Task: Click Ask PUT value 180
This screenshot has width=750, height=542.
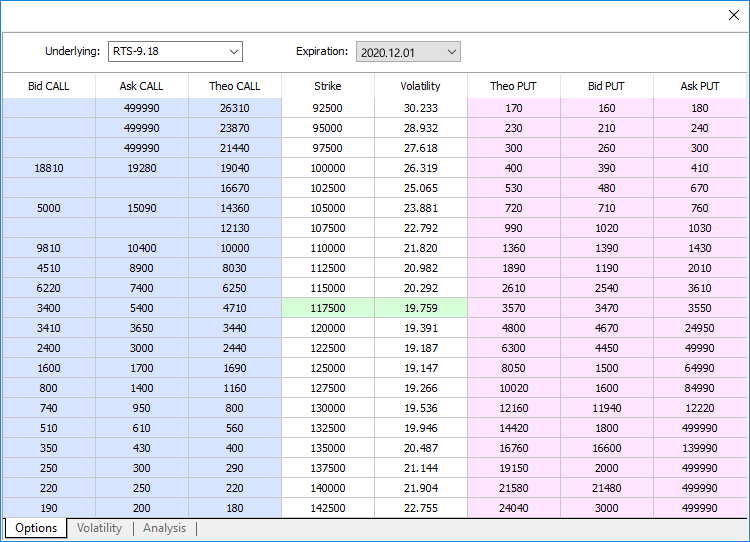Action: [700, 108]
